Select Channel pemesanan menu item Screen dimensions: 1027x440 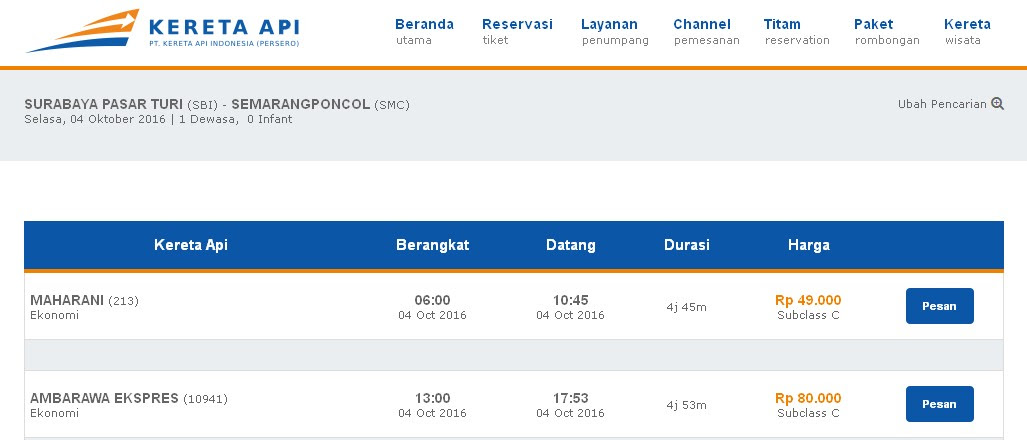pyautogui.click(x=705, y=31)
